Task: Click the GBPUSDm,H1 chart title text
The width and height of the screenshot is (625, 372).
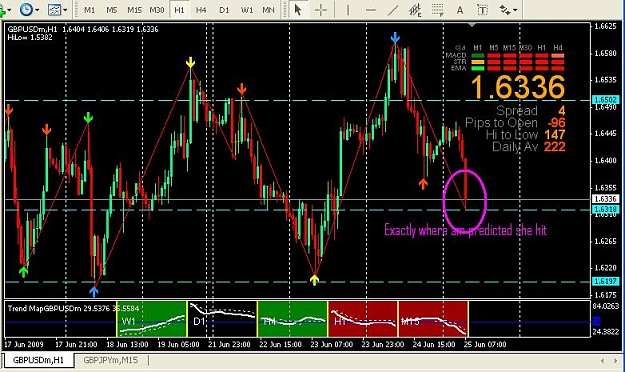Action: [x=33, y=29]
